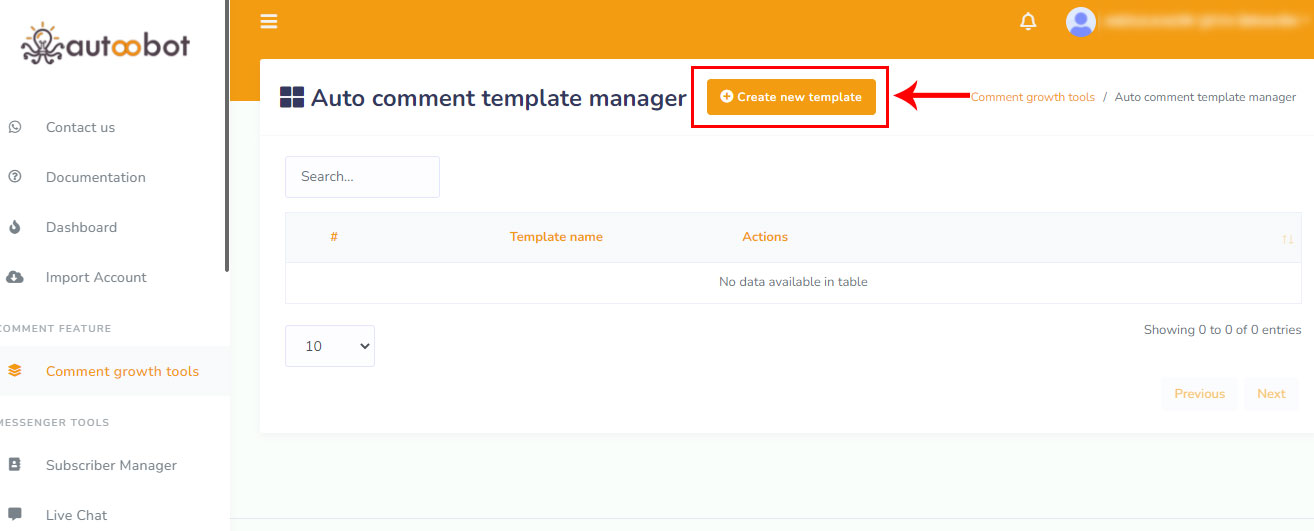Screen dimensions: 1314x531
Task: Click the WhatsApp icon beside Contact us
Action: (15, 127)
